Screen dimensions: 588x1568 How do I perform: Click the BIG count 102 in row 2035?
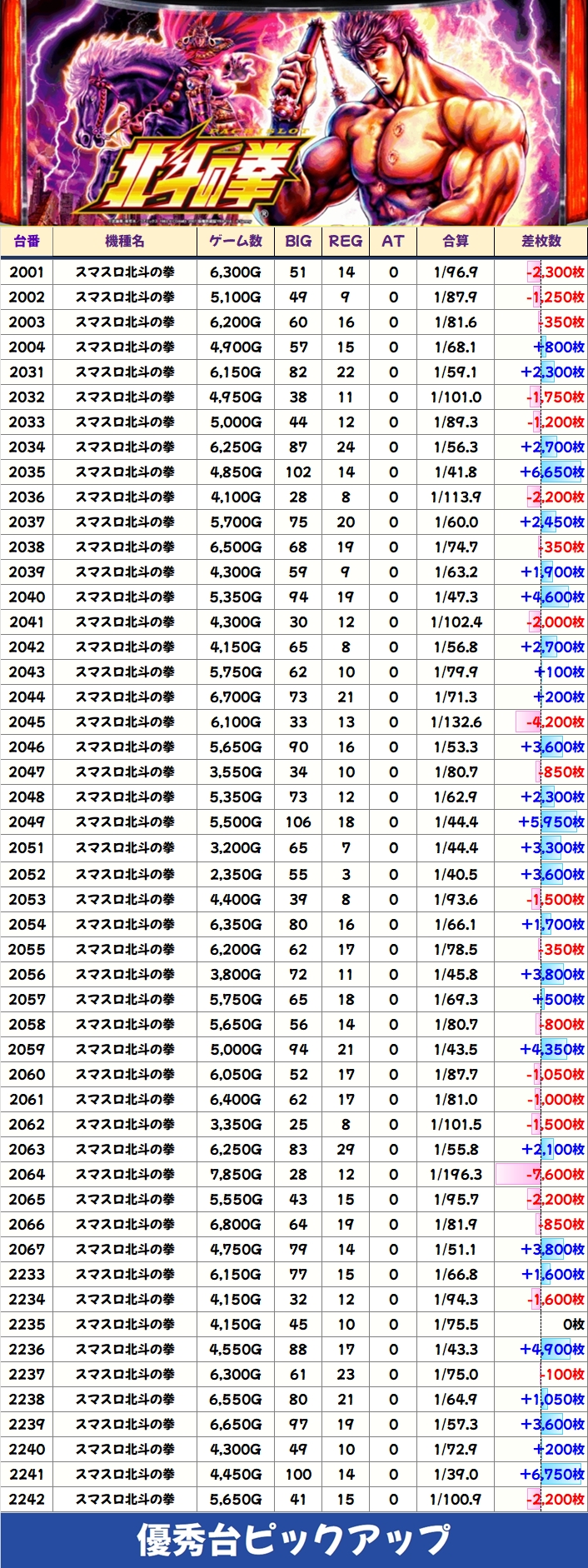click(298, 472)
